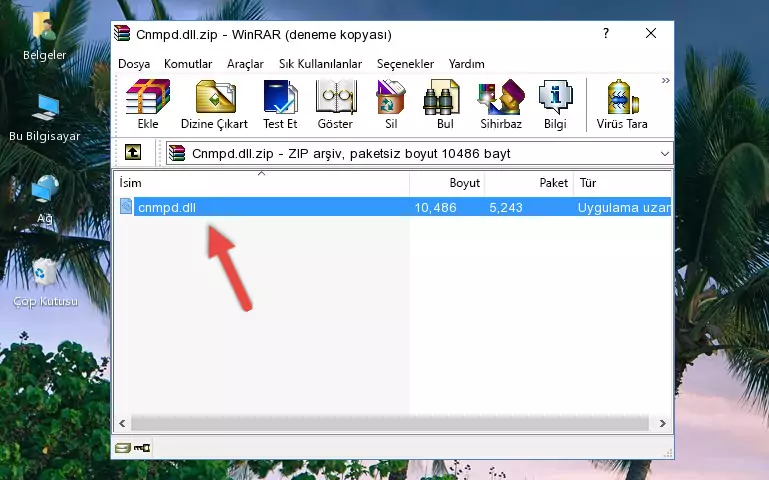Image resolution: width=769 pixels, height=480 pixels.
Task: Click the horizontal scrollbar track
Action: tap(390, 423)
